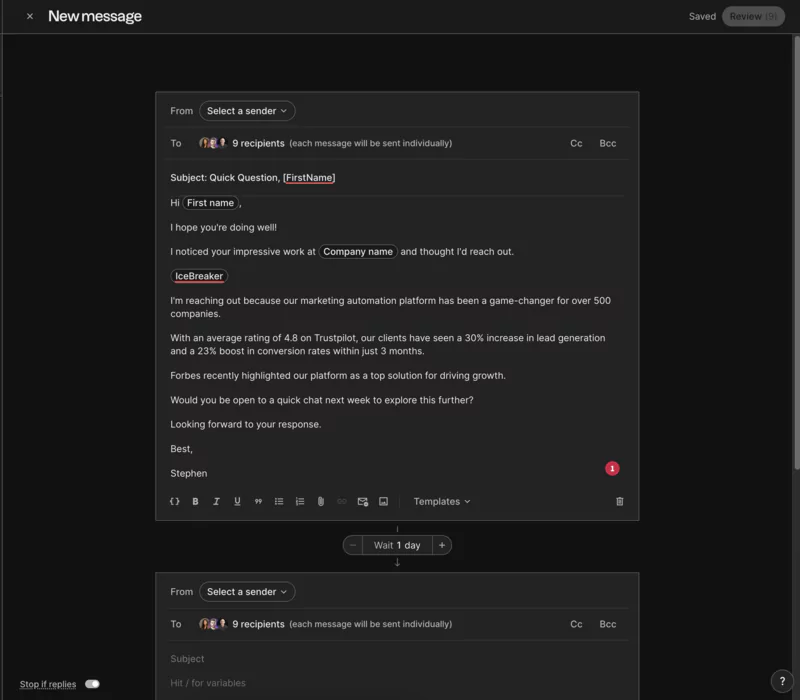Click the insert link icon

(x=342, y=502)
